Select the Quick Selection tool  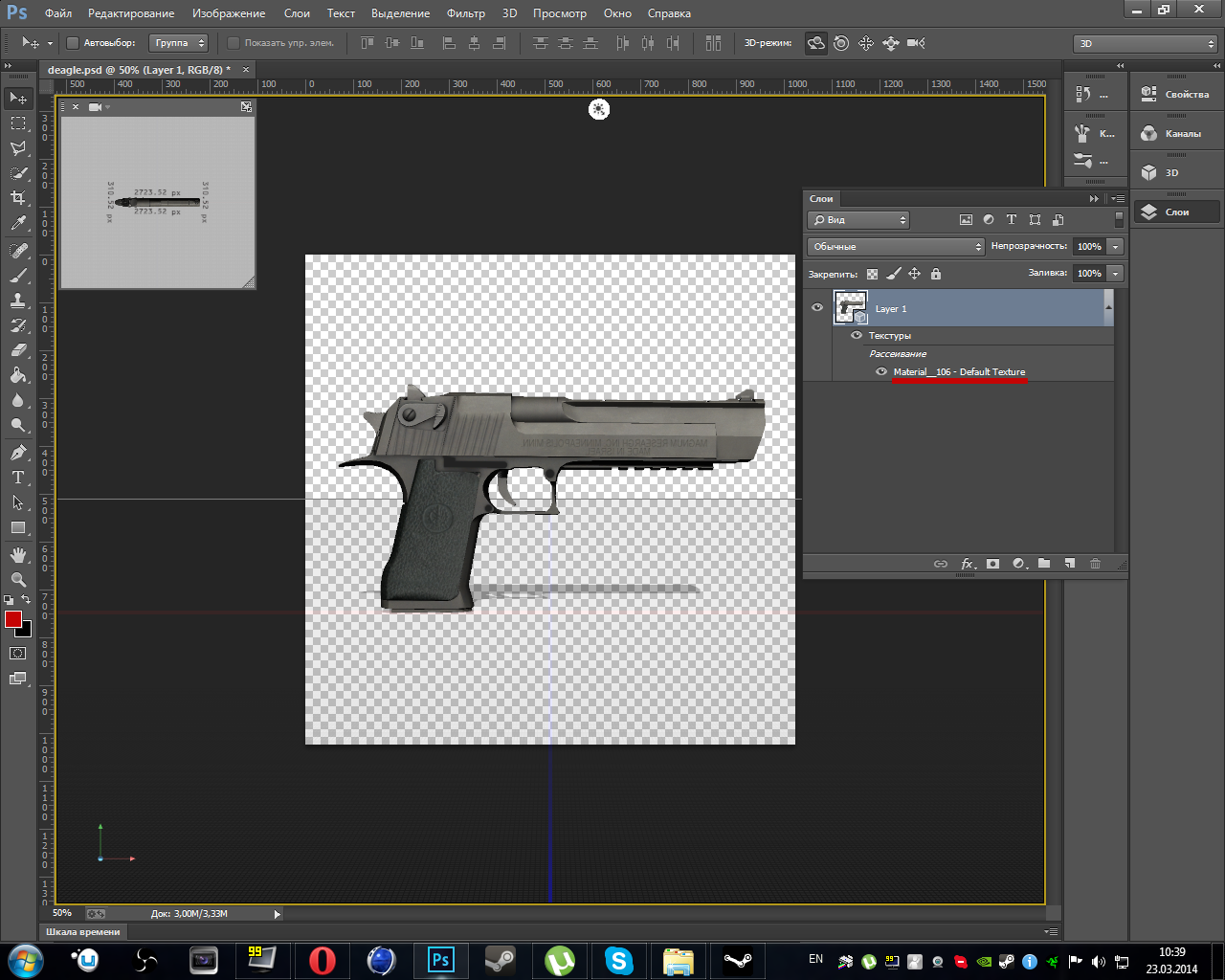click(18, 173)
